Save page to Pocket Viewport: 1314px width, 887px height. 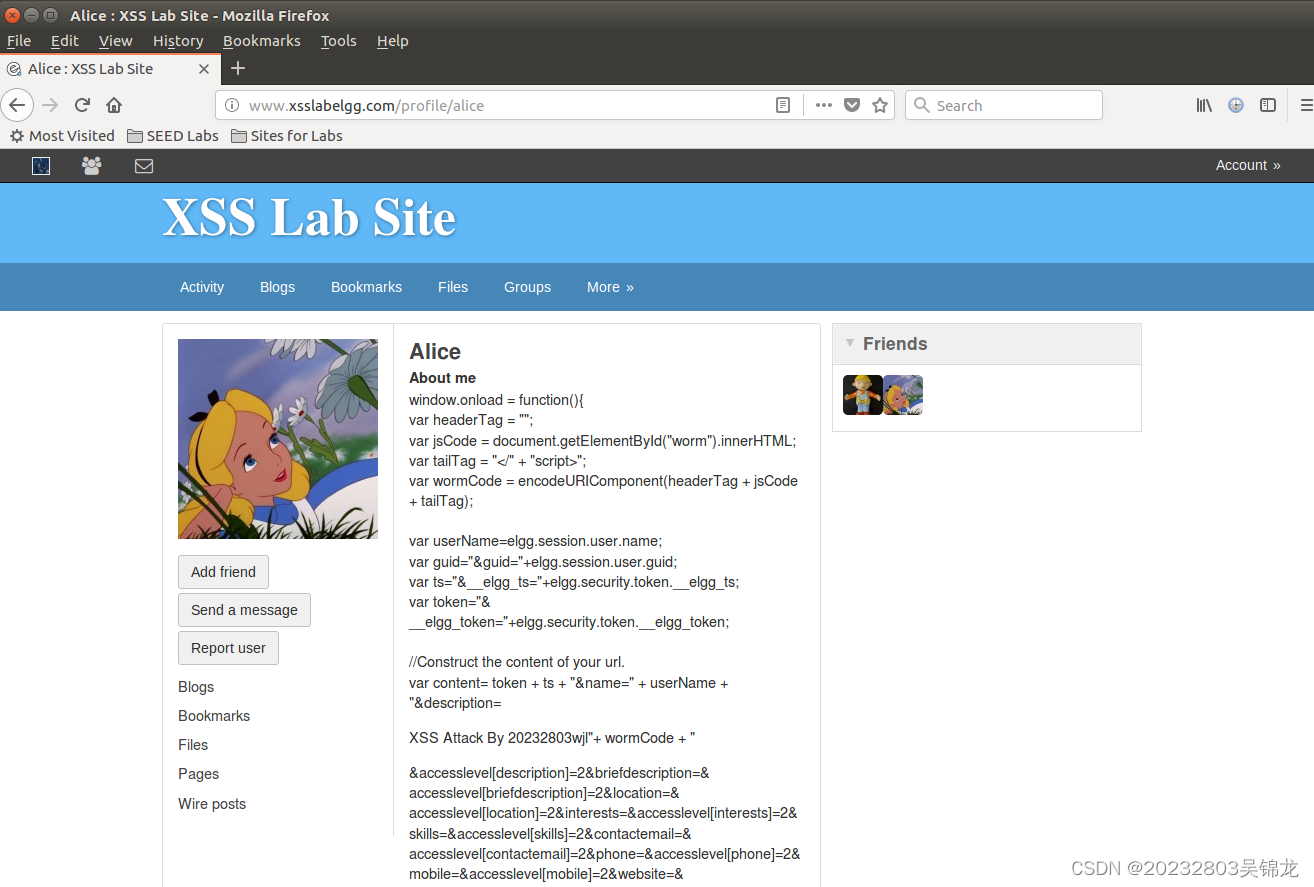tap(852, 105)
